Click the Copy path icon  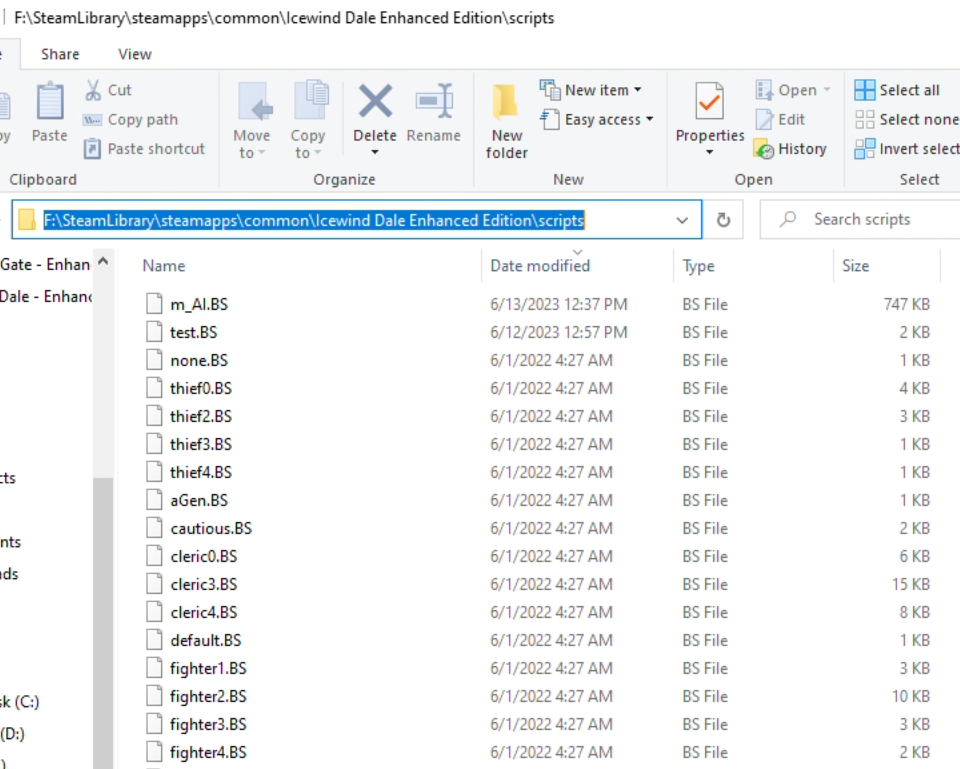92,119
